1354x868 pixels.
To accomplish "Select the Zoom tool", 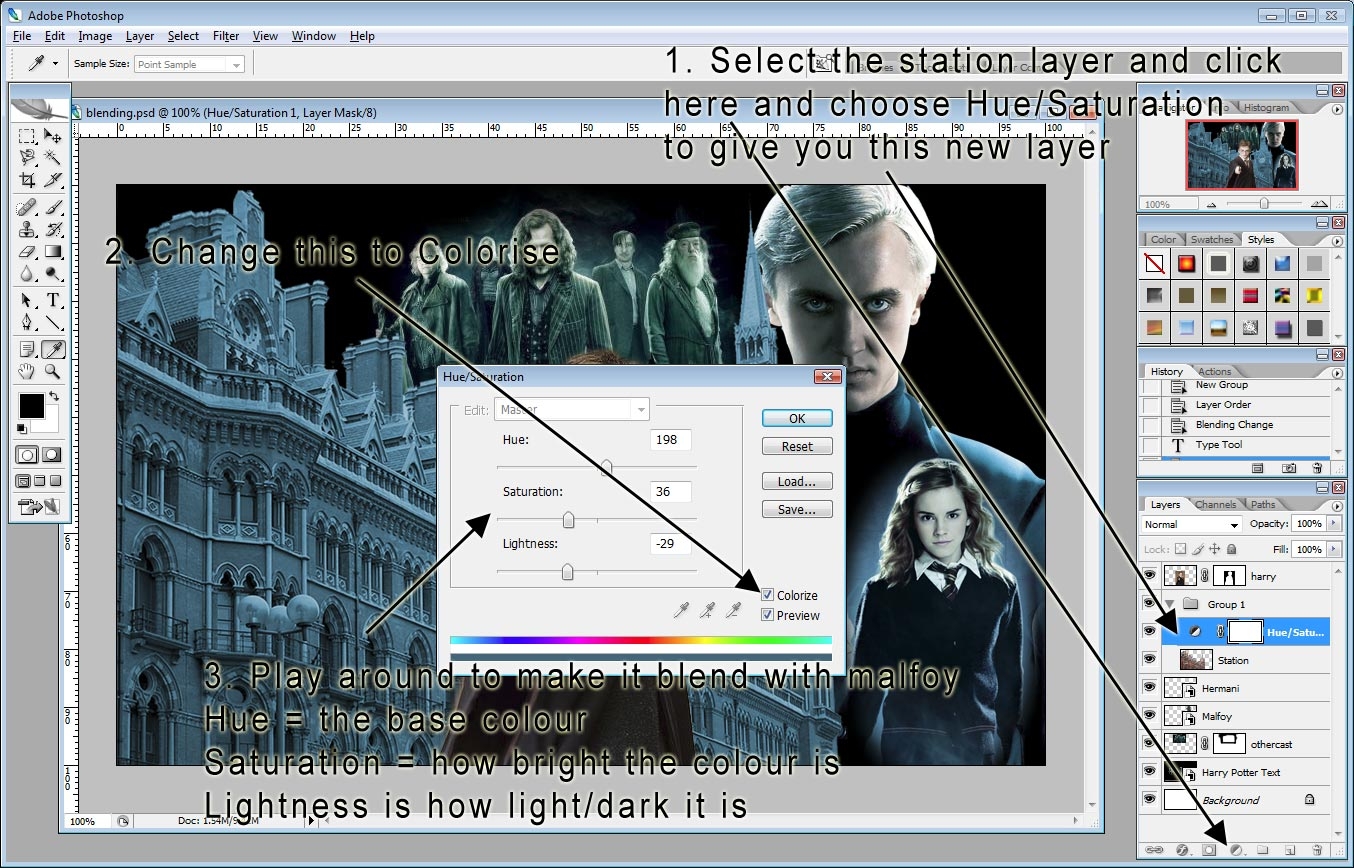I will pos(53,372).
